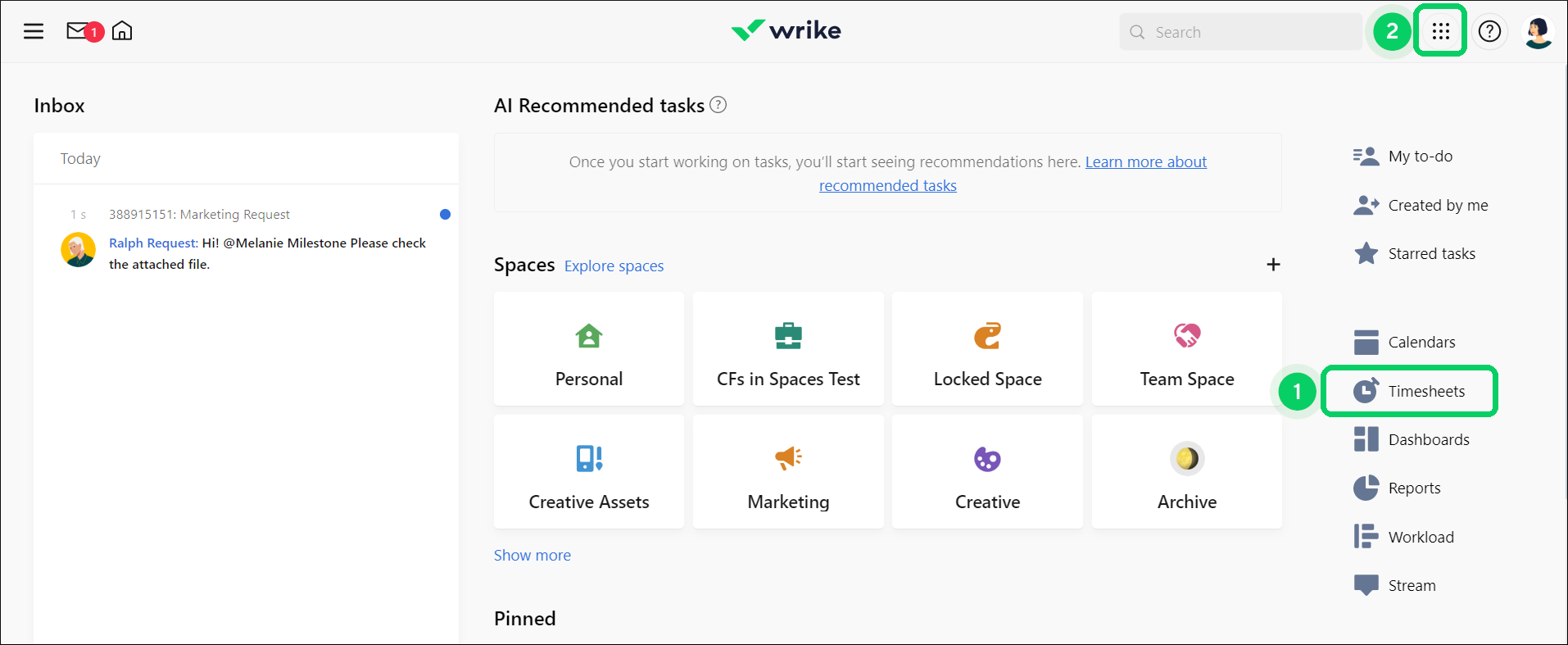Image resolution: width=1568 pixels, height=645 pixels.
Task: Open Calendars
Action: tap(1404, 343)
